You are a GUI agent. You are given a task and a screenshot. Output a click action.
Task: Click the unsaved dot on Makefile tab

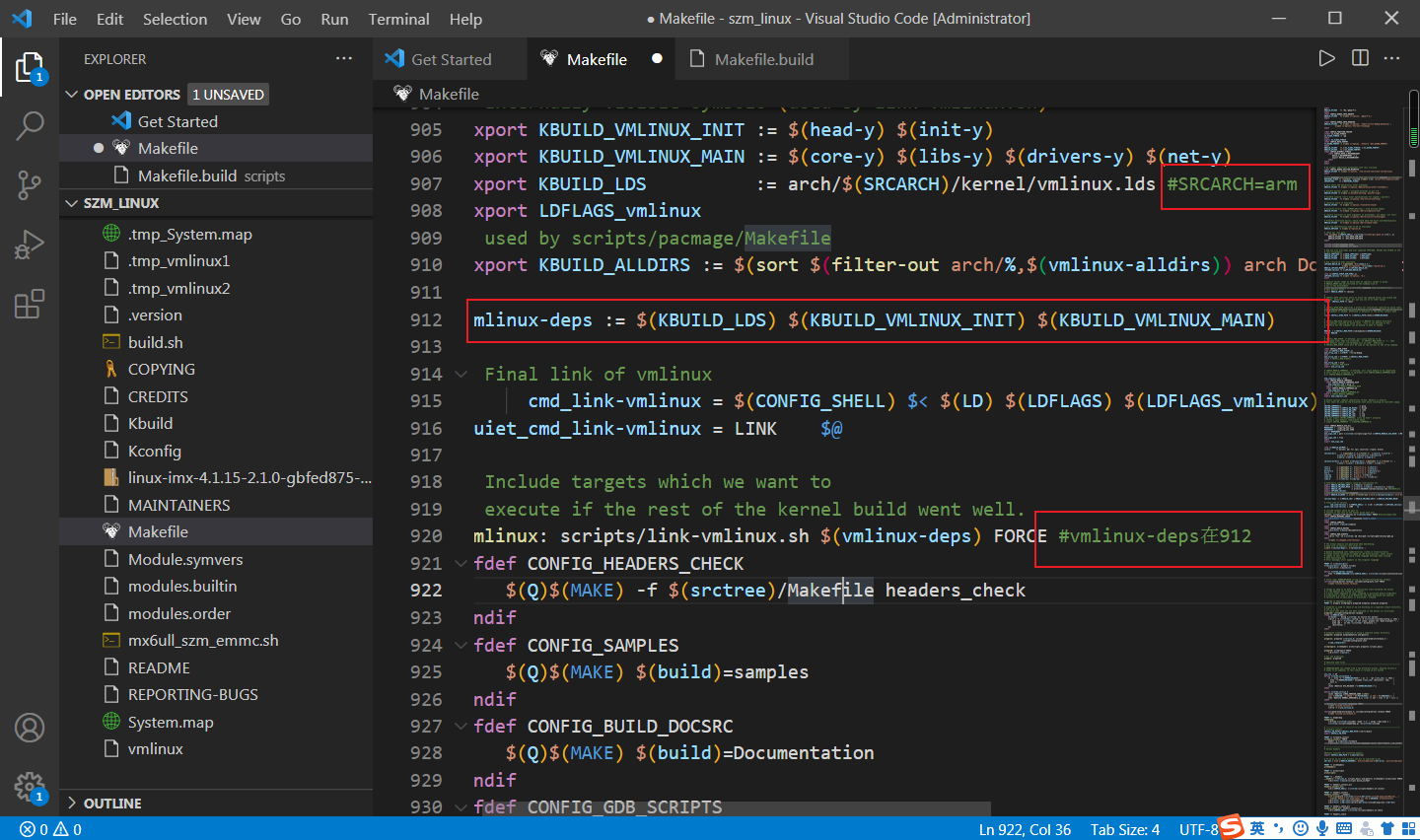[657, 59]
